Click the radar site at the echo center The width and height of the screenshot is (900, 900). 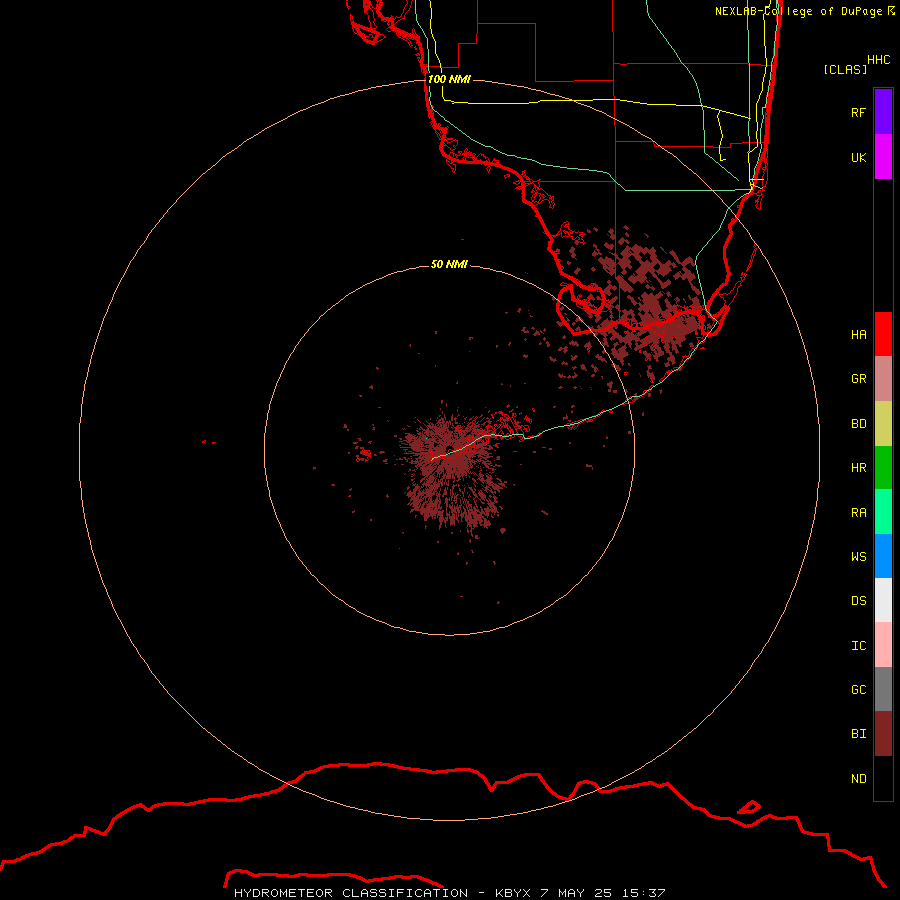[x=449, y=449]
